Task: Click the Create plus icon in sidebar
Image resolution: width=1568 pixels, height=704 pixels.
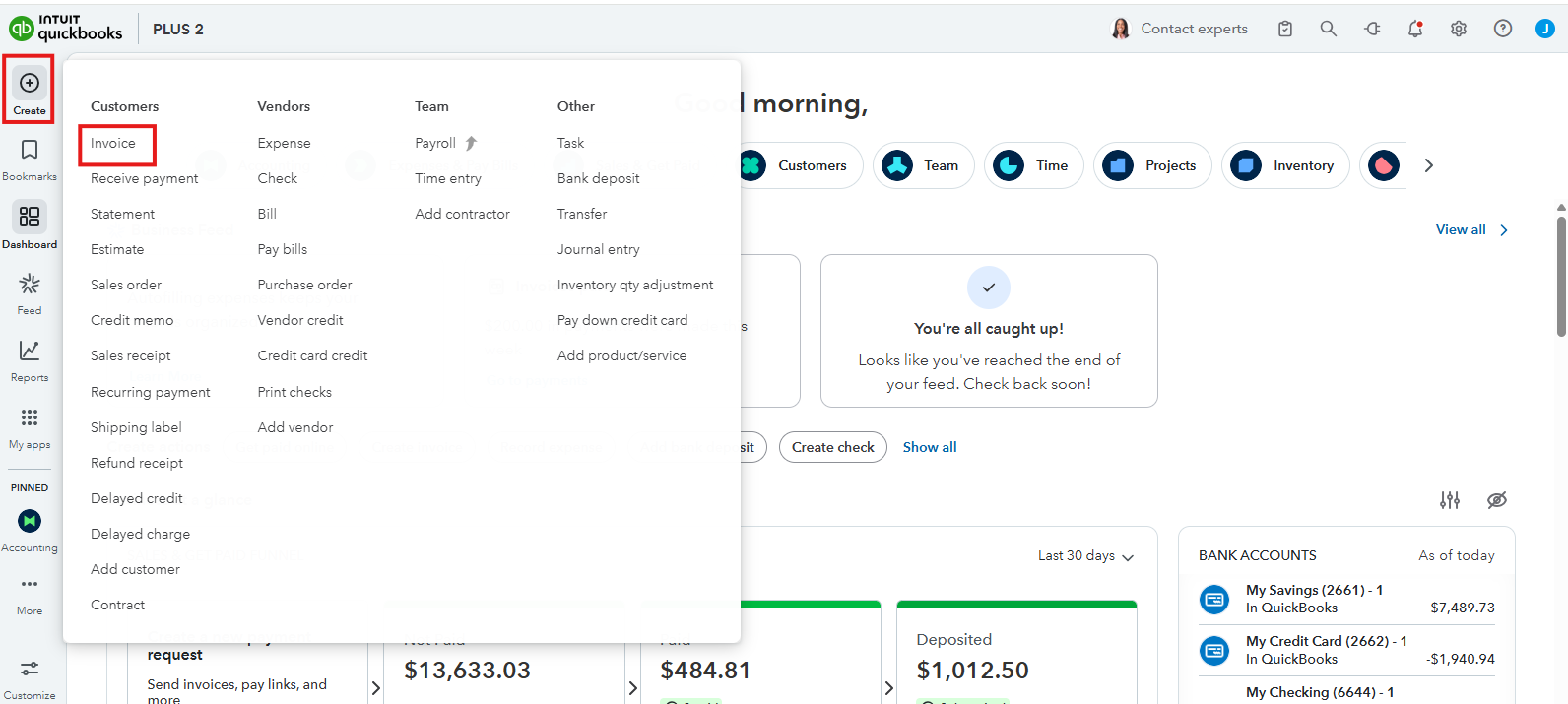Action: coord(30,83)
